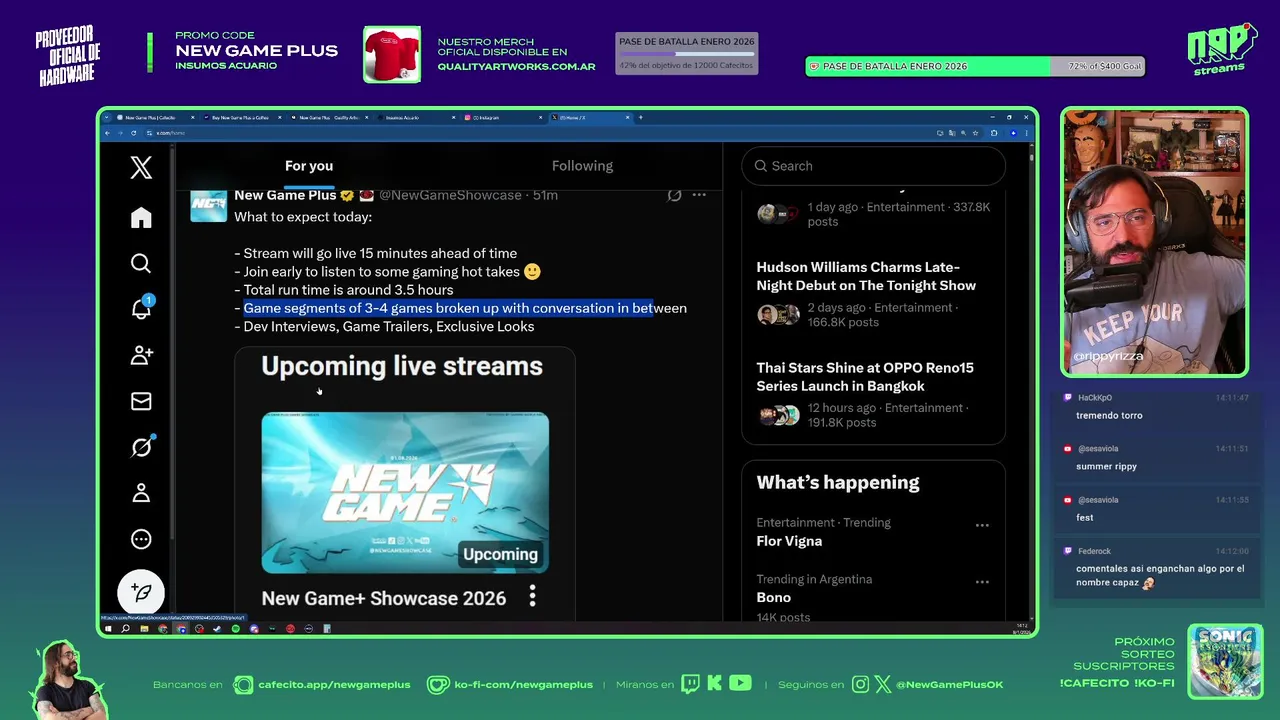Open the Flor Vigna trending topic
Image resolution: width=1280 pixels, height=720 pixels.
pos(789,541)
